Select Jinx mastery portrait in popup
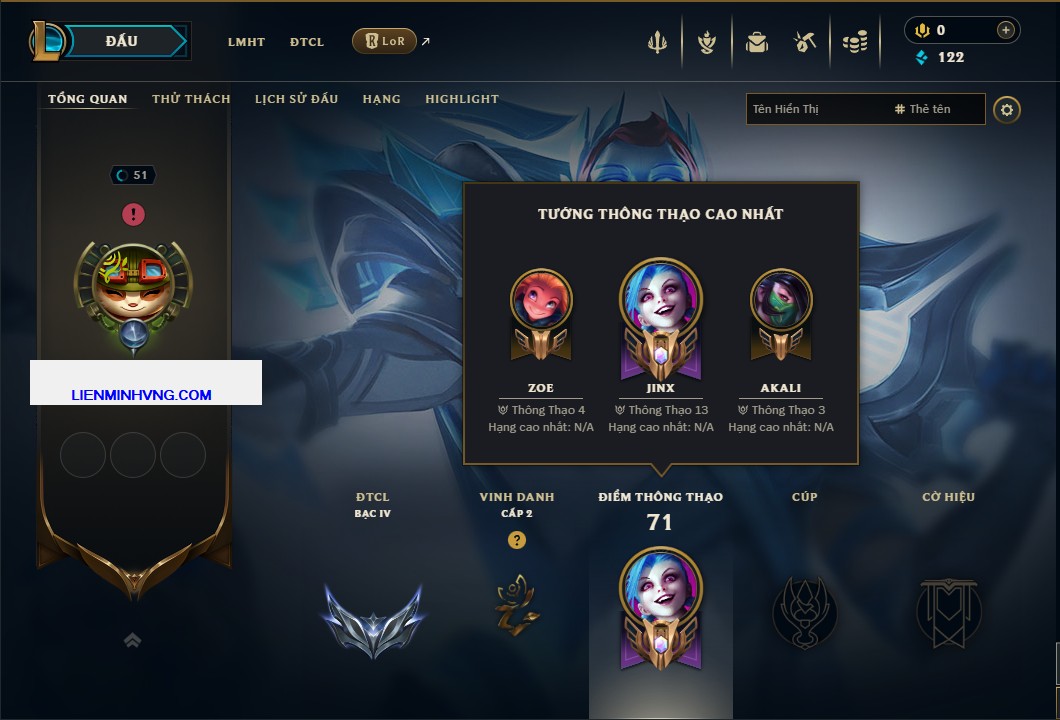 pyautogui.click(x=660, y=318)
